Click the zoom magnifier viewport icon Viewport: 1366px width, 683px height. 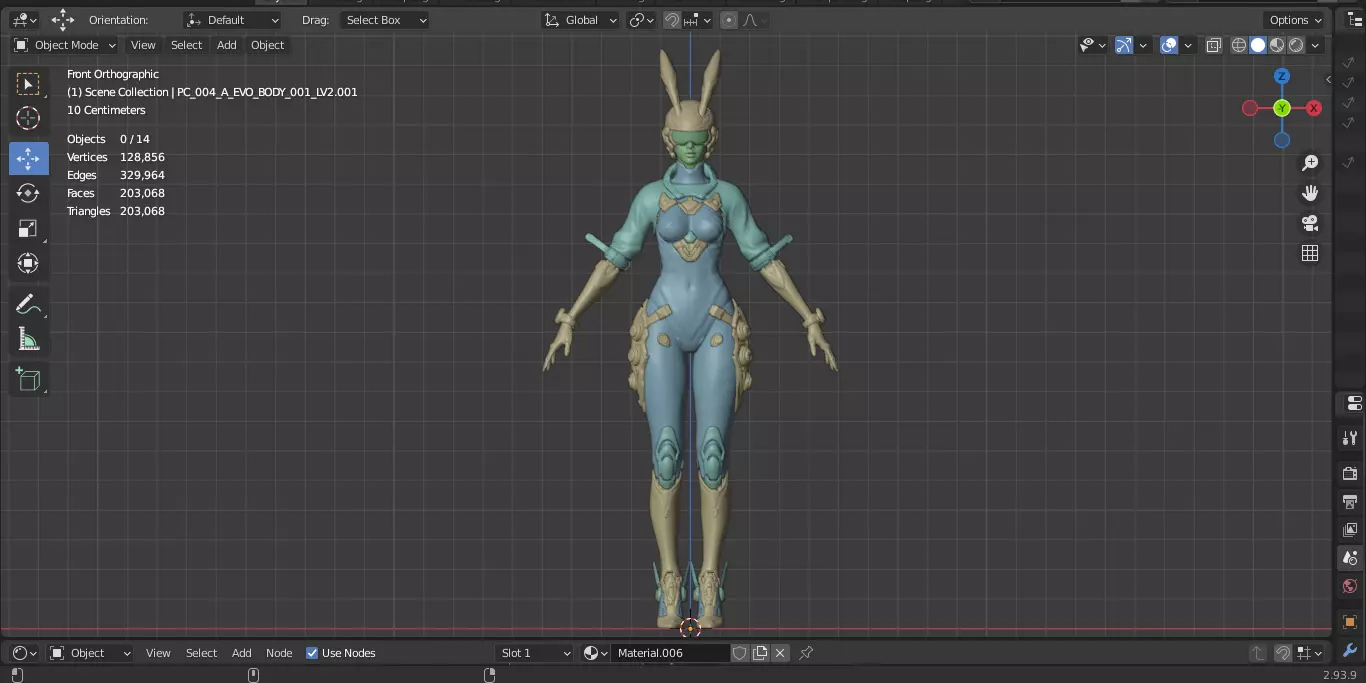coord(1310,163)
